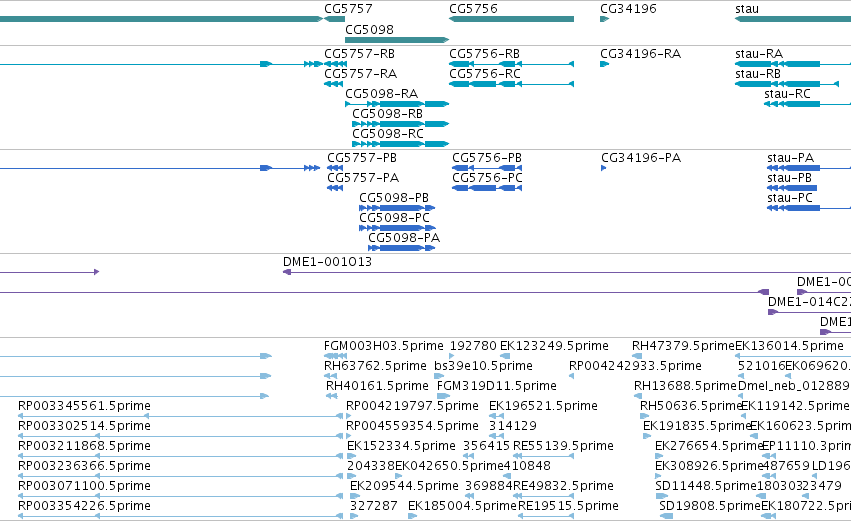Click EST EK185004.5prime
Screen dimensions: 851x521
(x=462, y=506)
